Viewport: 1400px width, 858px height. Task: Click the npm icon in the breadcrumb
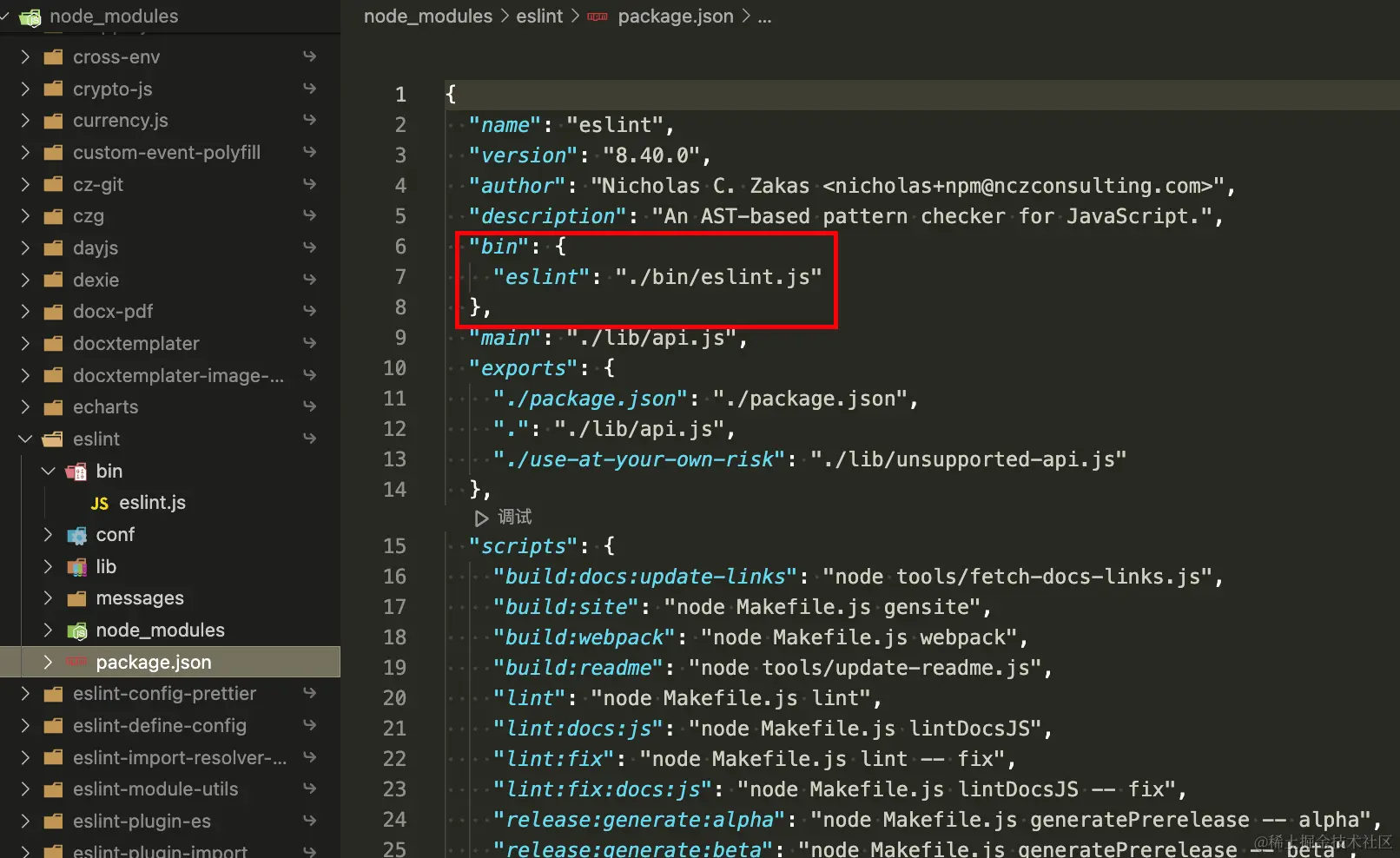point(598,16)
